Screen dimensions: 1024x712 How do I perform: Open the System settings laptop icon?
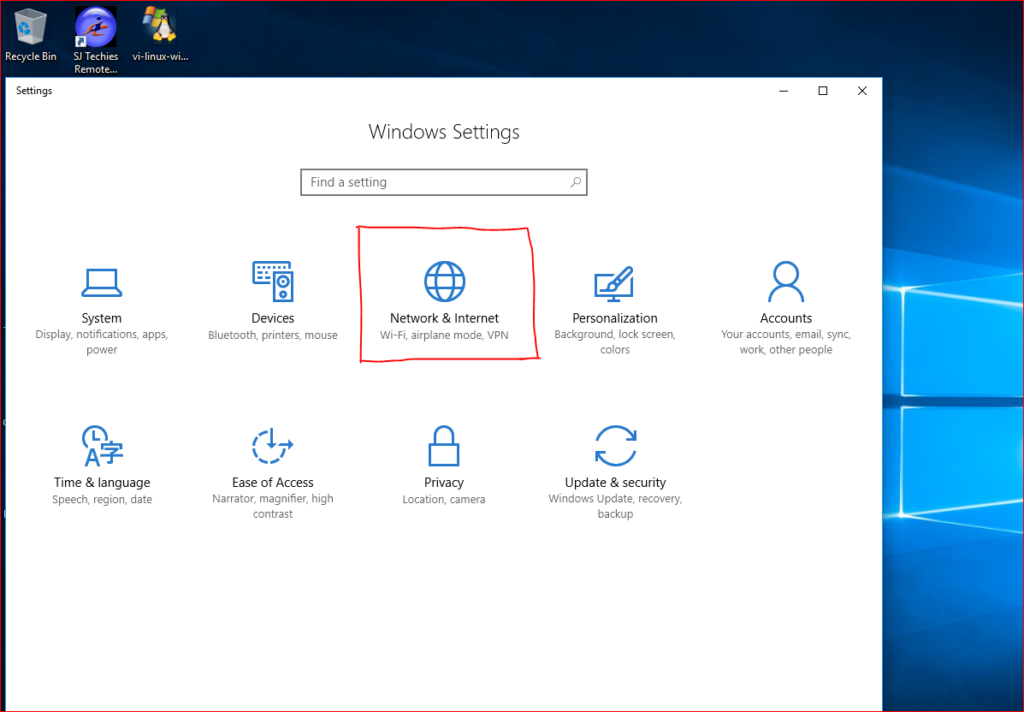click(101, 282)
